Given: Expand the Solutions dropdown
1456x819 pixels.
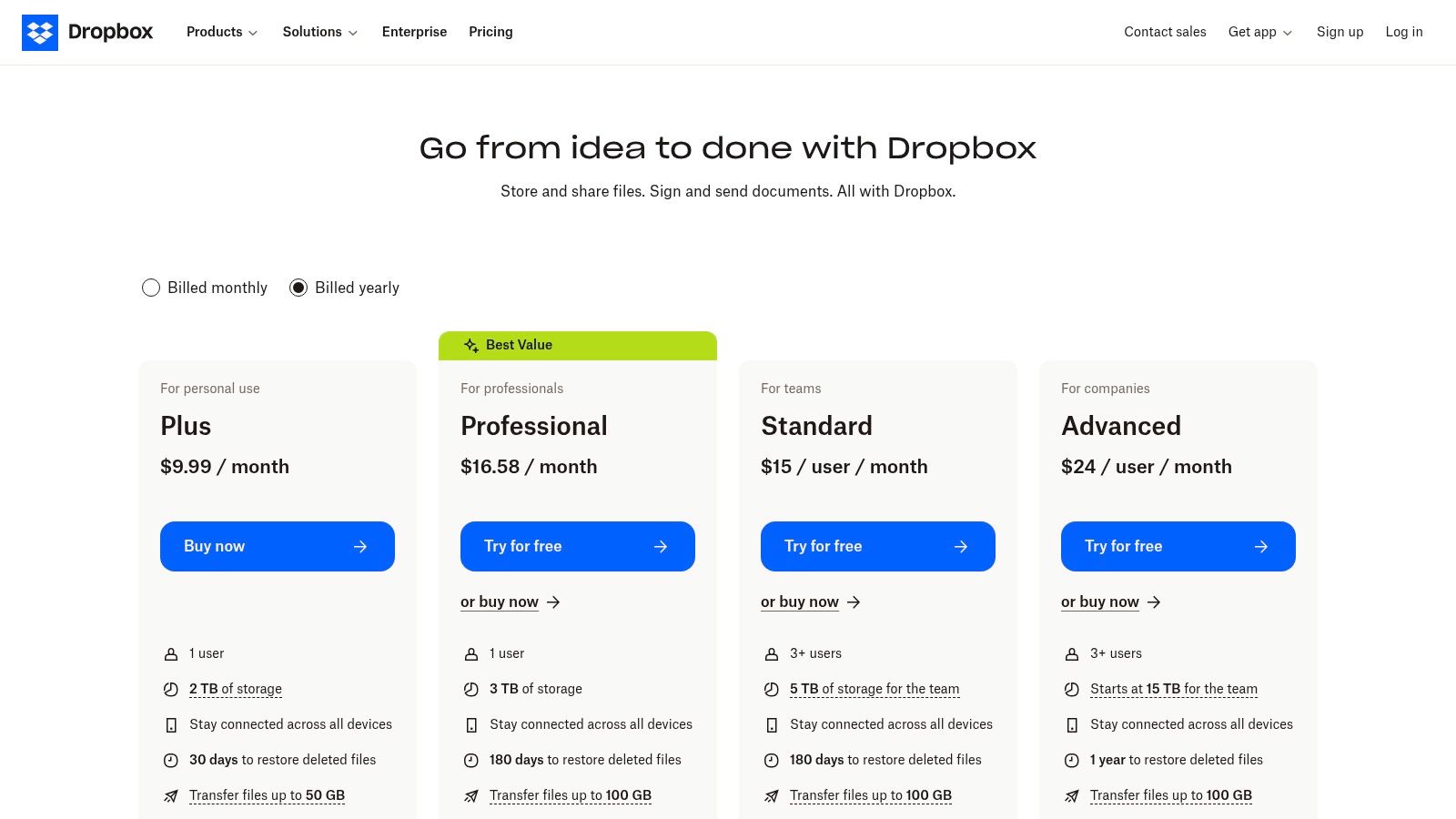Looking at the screenshot, I should (x=318, y=32).
